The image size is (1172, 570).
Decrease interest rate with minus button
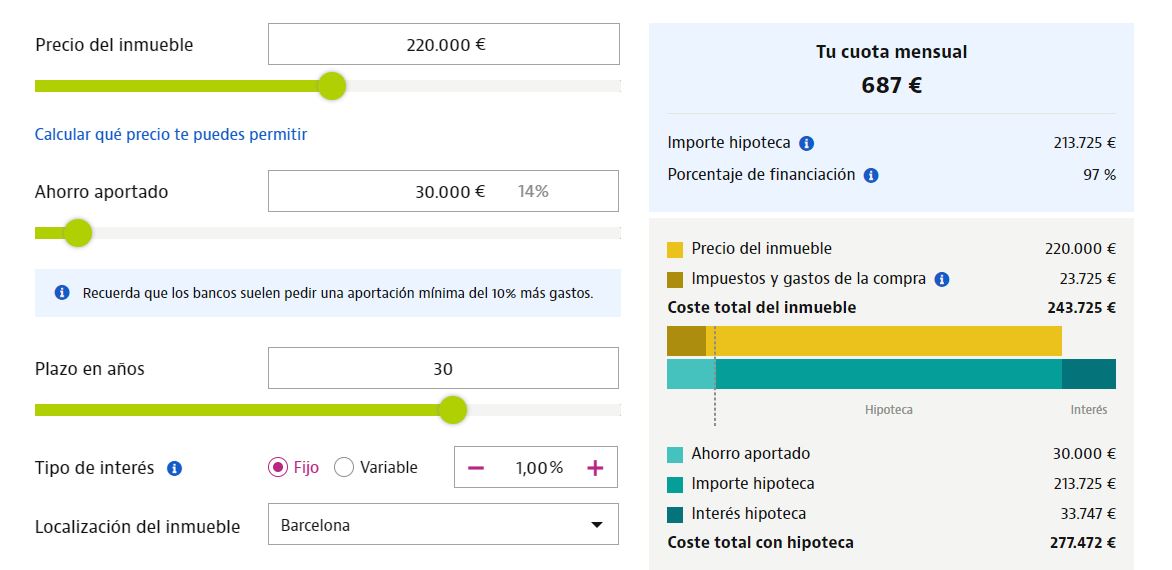click(x=476, y=467)
